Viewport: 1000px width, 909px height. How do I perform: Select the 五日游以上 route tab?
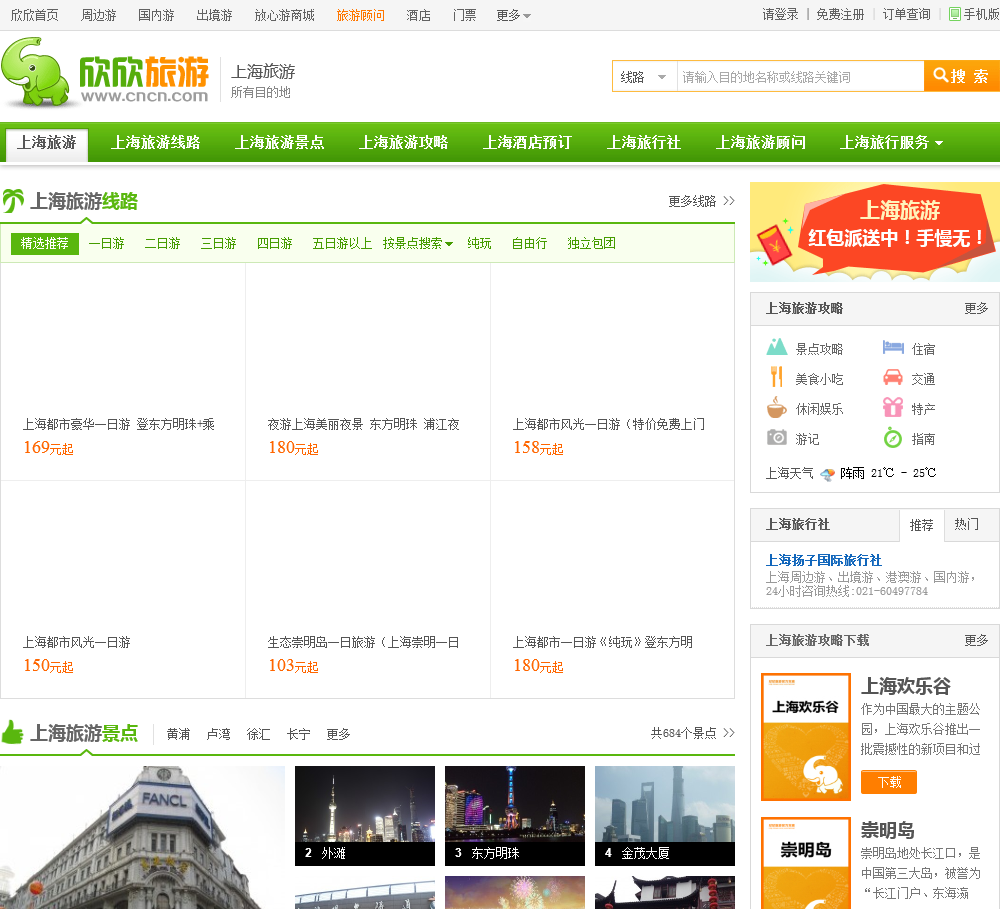point(342,243)
